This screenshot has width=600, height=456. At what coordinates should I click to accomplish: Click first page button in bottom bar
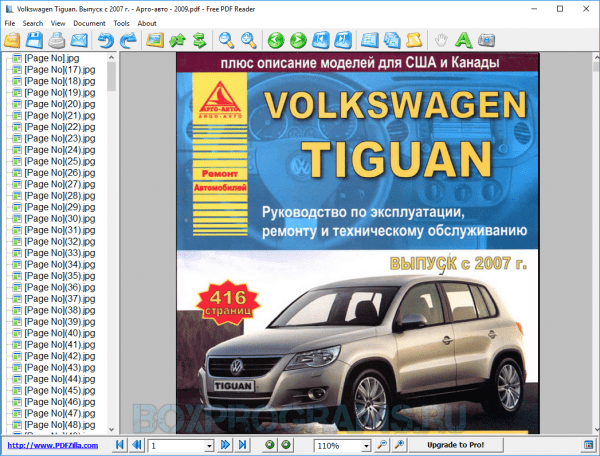pos(119,445)
